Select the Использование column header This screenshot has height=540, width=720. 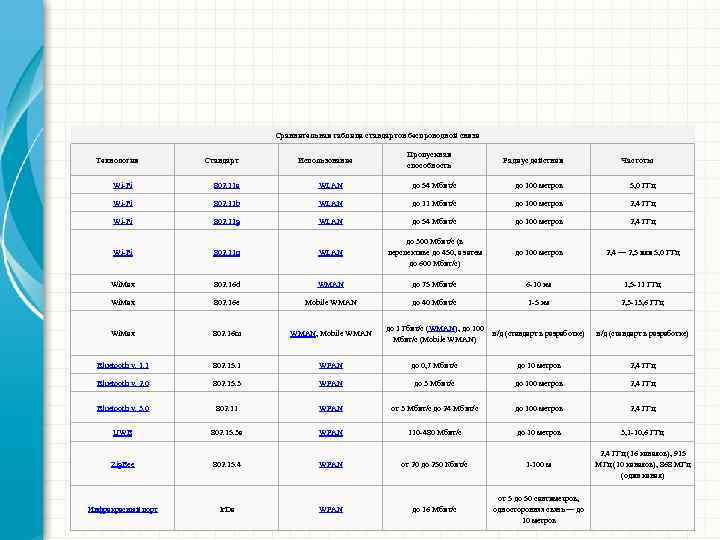tap(330, 160)
